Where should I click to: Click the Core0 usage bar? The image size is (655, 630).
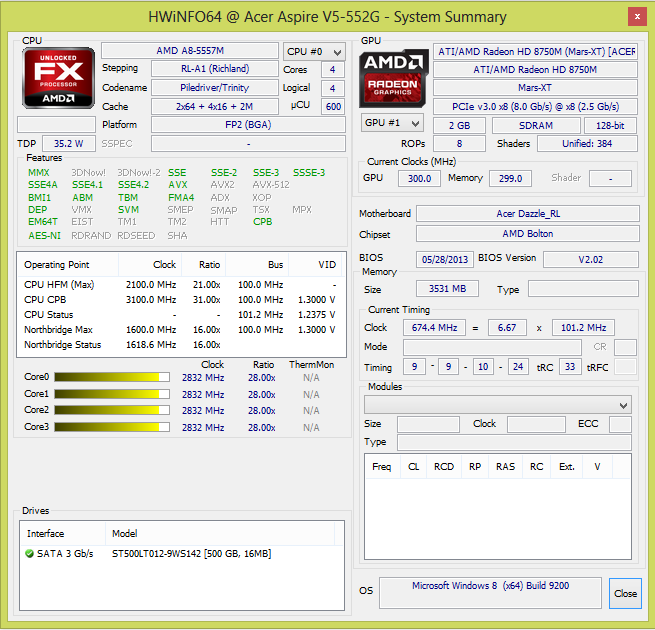112,377
